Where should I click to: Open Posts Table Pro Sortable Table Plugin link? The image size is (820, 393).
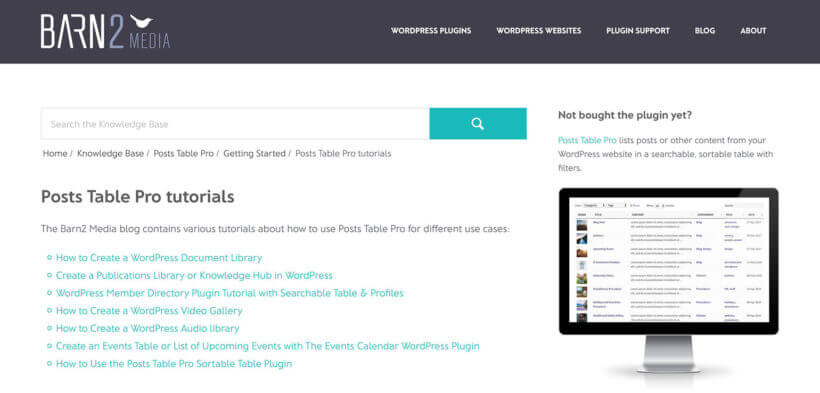(174, 364)
